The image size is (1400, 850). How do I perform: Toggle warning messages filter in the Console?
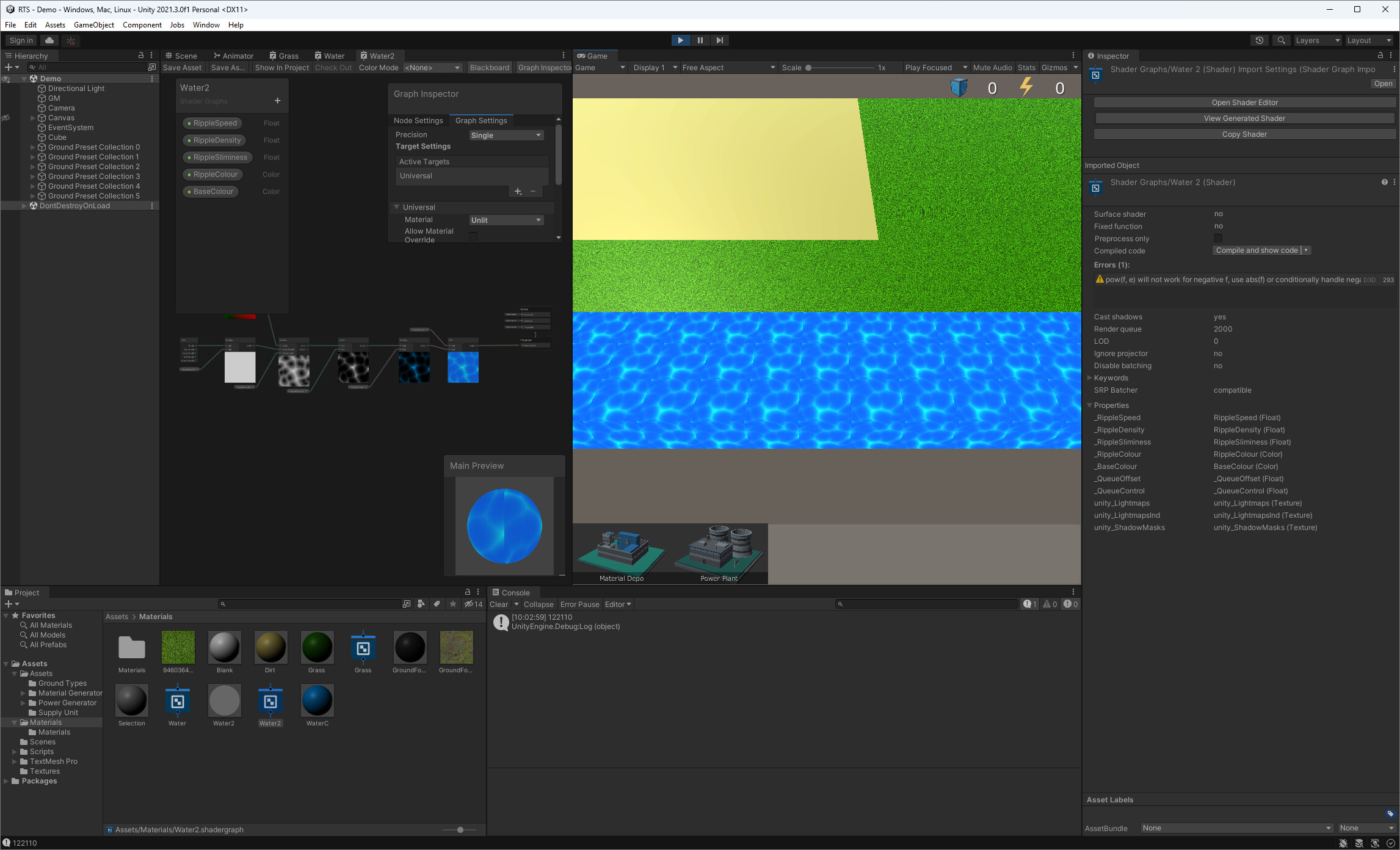coord(1050,604)
